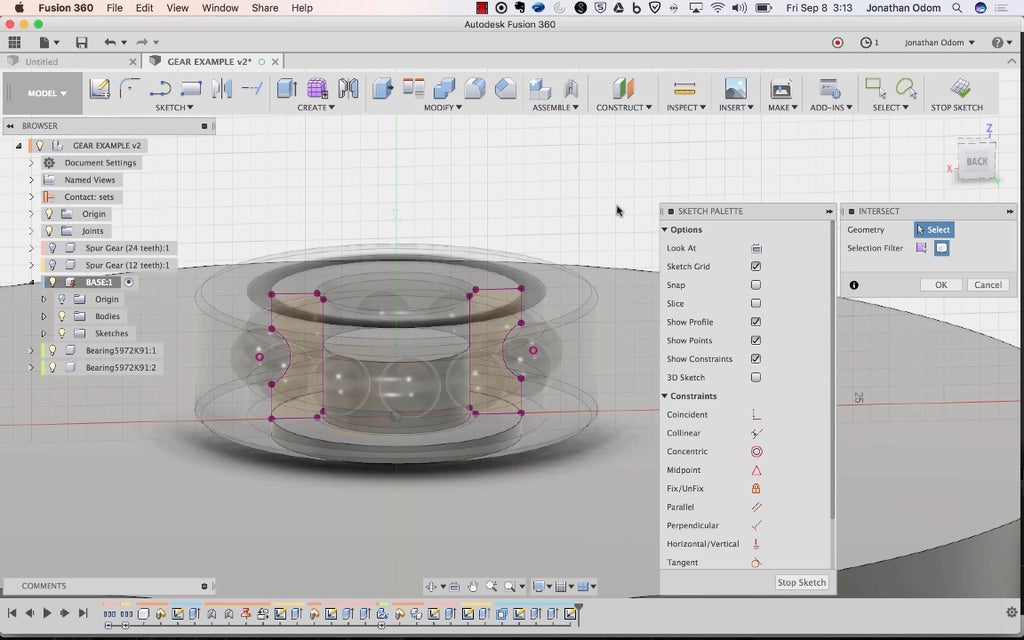Click the Insert image icon in toolbar
Viewport: 1024px width, 640px height.
[735, 89]
